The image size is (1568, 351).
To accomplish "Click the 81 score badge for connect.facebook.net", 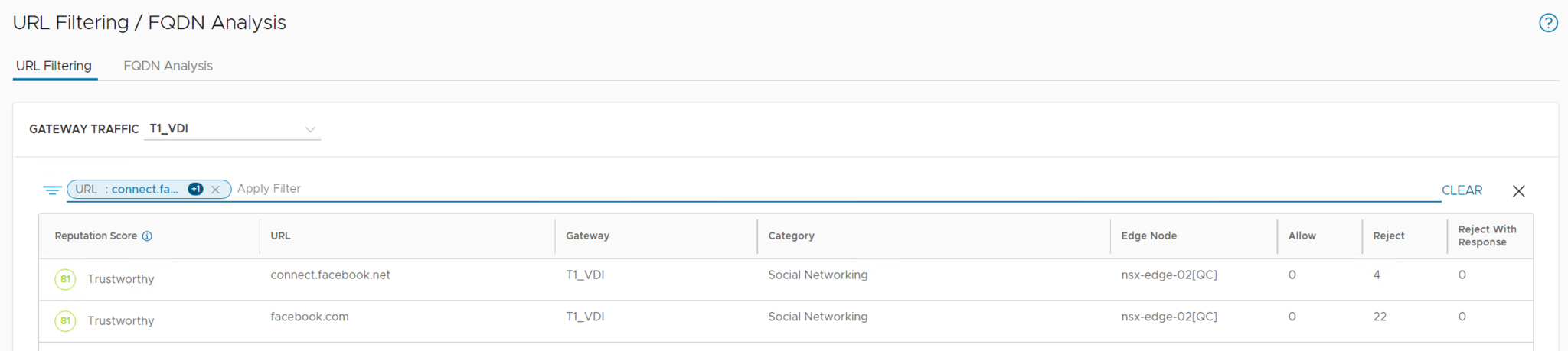I will tap(65, 279).
